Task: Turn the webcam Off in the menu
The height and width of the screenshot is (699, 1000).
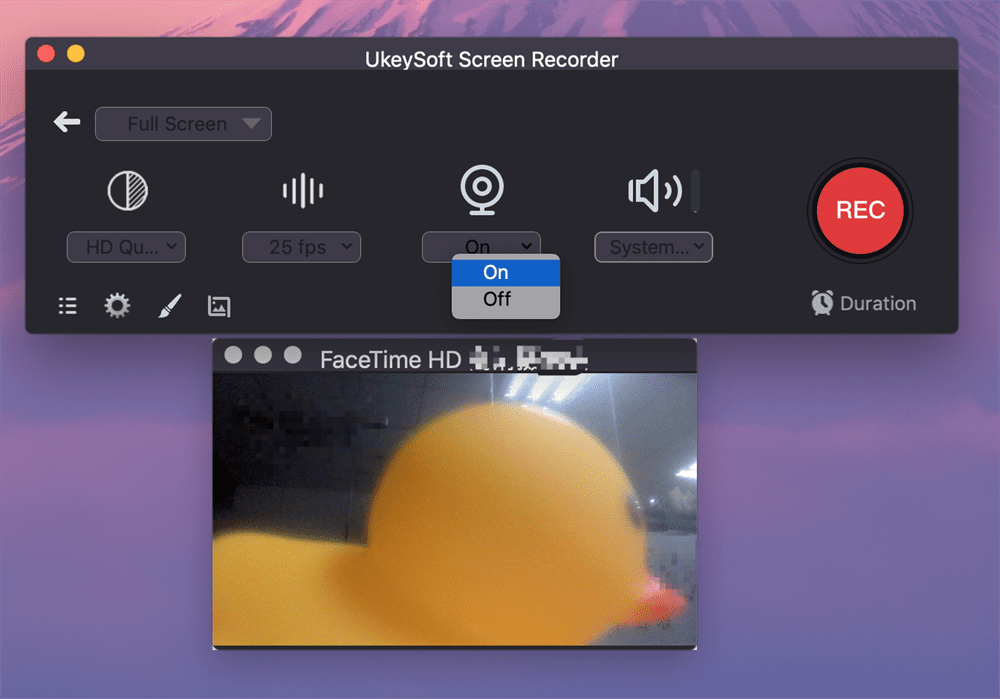Action: [495, 298]
